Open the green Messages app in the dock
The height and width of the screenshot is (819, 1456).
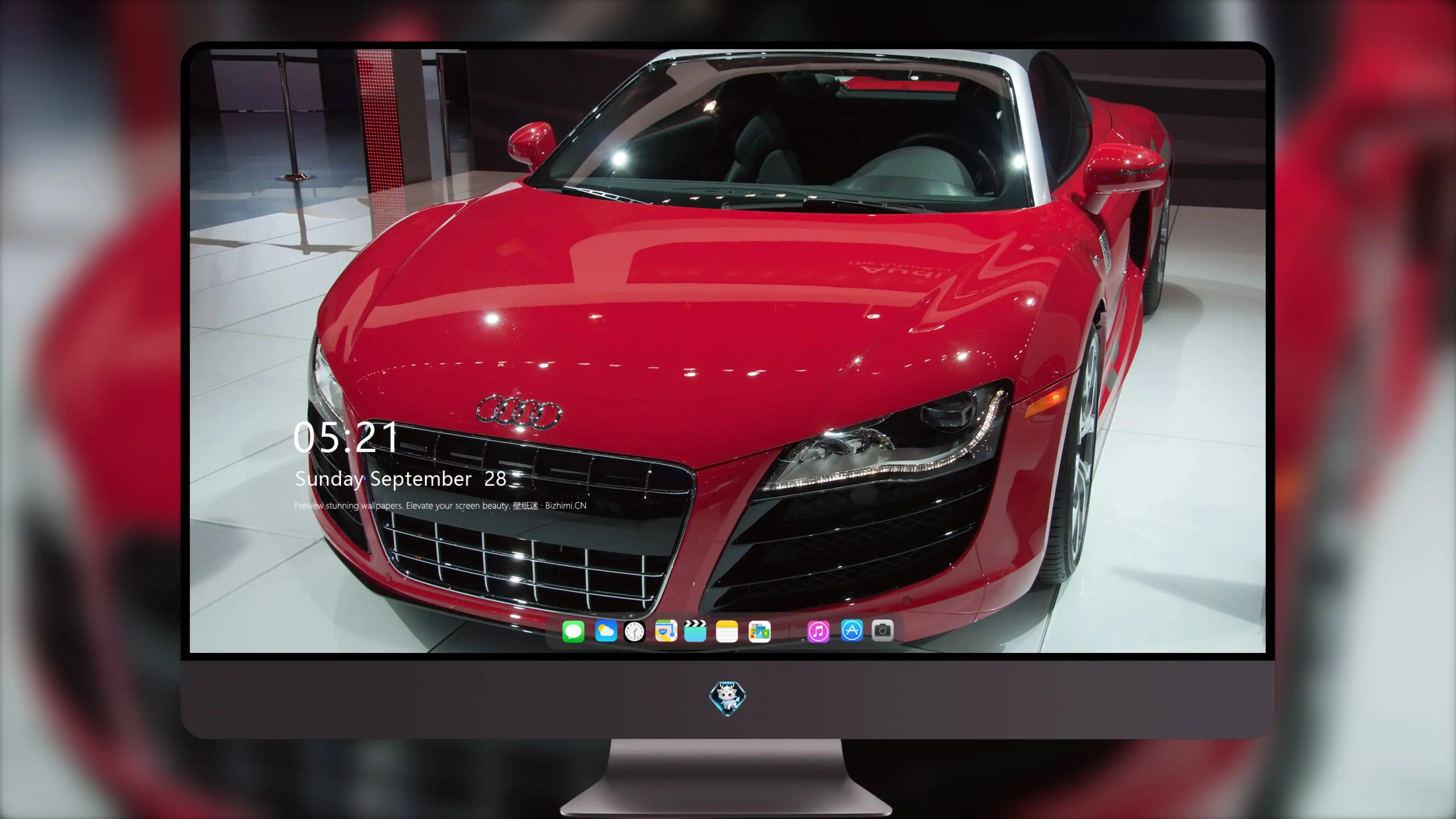point(573,631)
